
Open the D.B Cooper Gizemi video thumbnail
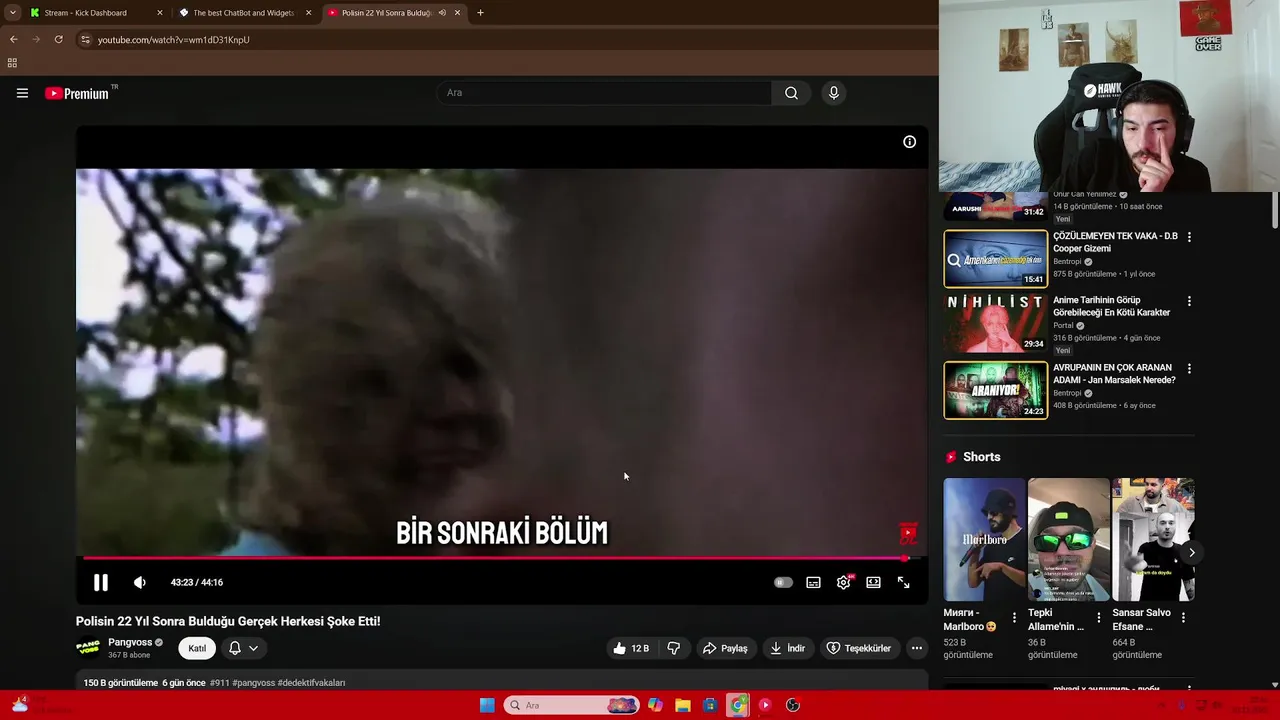(996, 259)
